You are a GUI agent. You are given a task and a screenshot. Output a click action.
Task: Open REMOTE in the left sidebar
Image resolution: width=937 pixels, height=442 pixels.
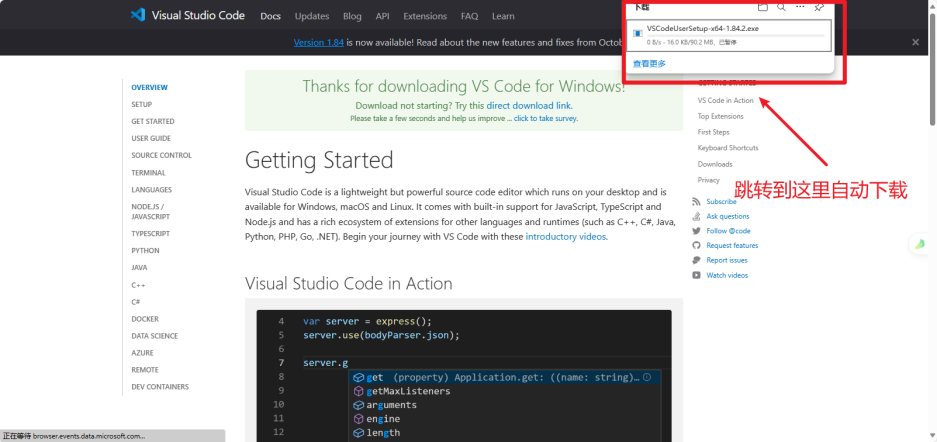point(145,370)
